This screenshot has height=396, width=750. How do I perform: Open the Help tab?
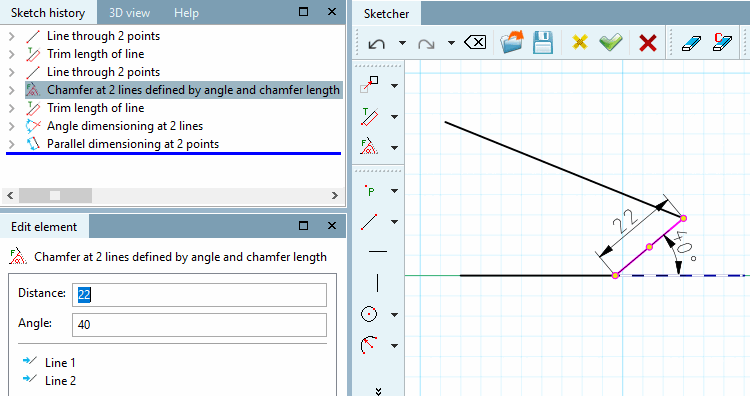tap(186, 13)
